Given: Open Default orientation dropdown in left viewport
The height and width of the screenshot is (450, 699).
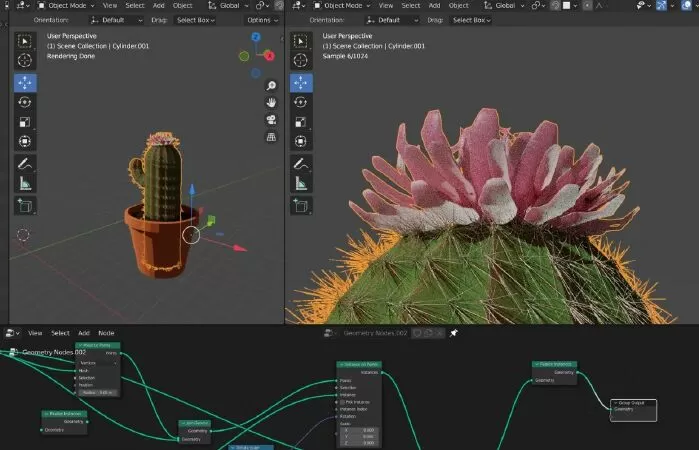Looking at the screenshot, I should [x=116, y=20].
